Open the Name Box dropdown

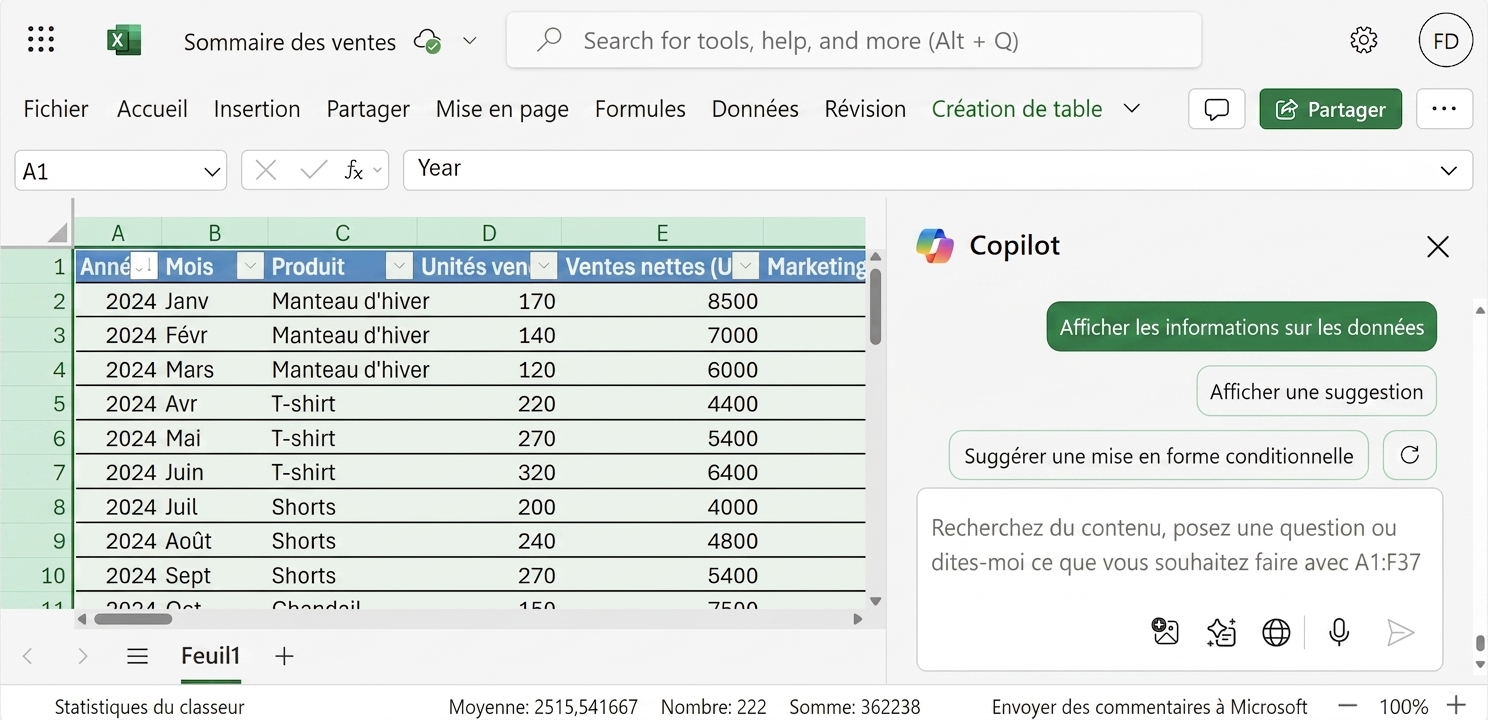click(212, 171)
